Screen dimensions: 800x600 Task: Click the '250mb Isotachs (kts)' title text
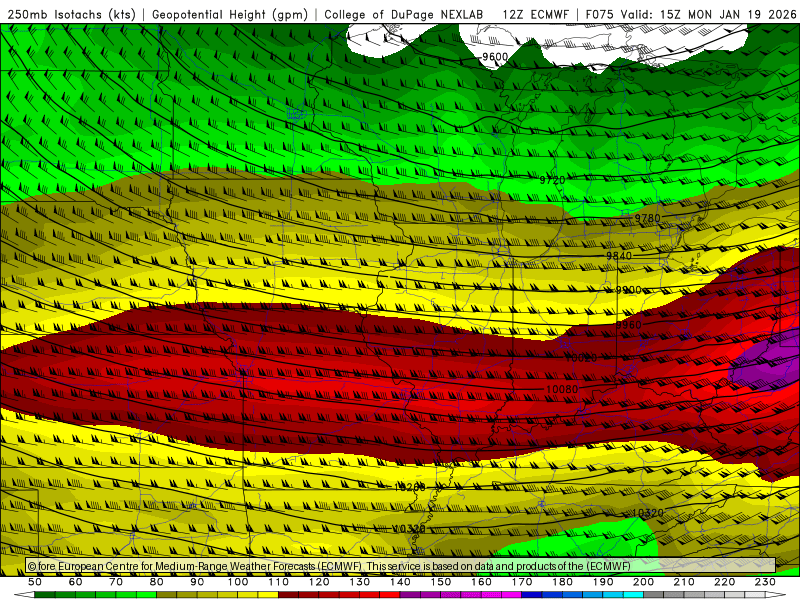[x=72, y=15]
